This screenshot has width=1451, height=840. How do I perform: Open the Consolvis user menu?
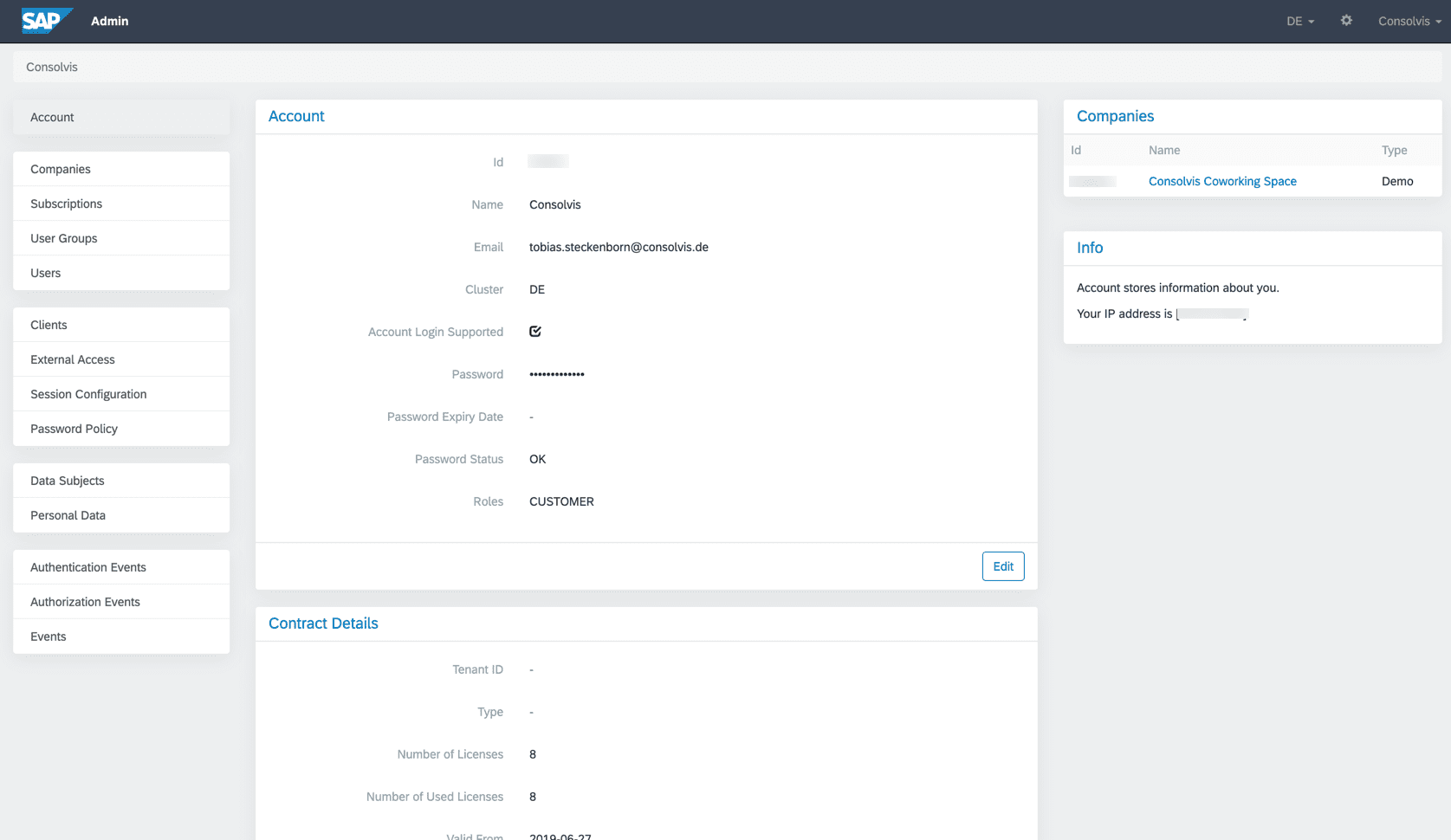[x=1409, y=21]
